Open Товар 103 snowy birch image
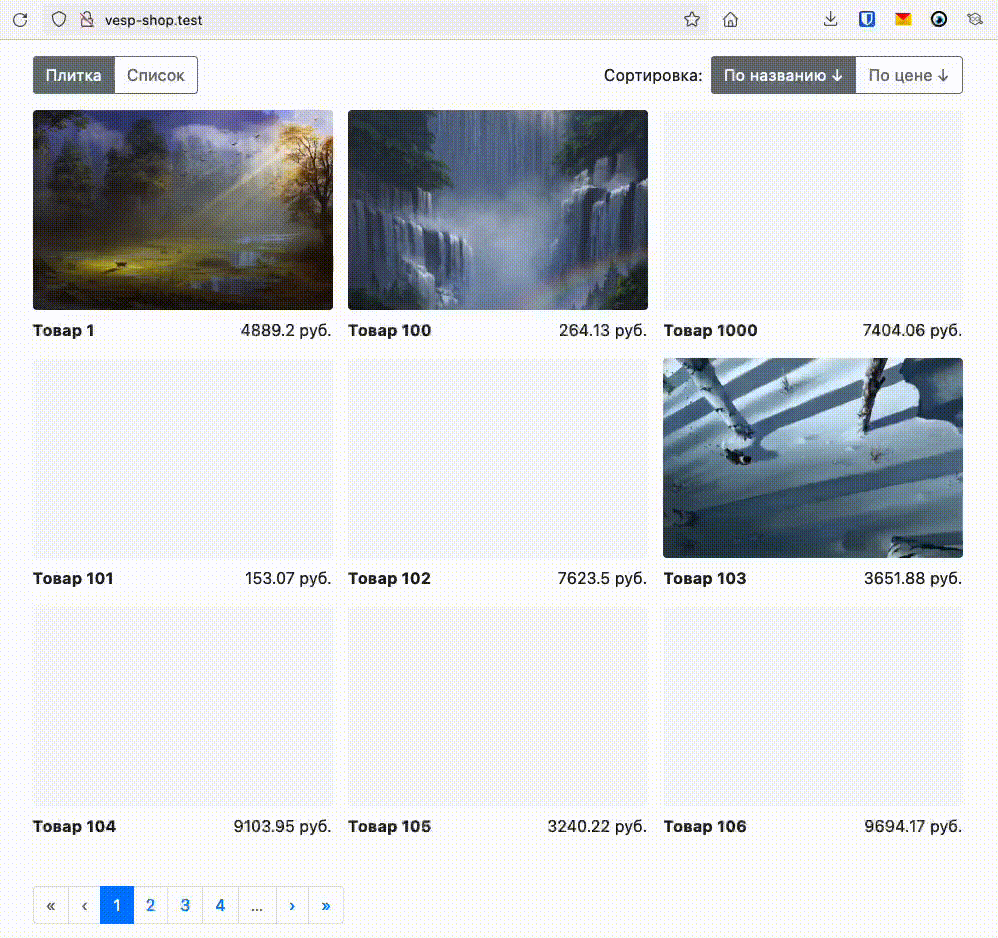The width and height of the screenshot is (998, 938). pos(813,458)
